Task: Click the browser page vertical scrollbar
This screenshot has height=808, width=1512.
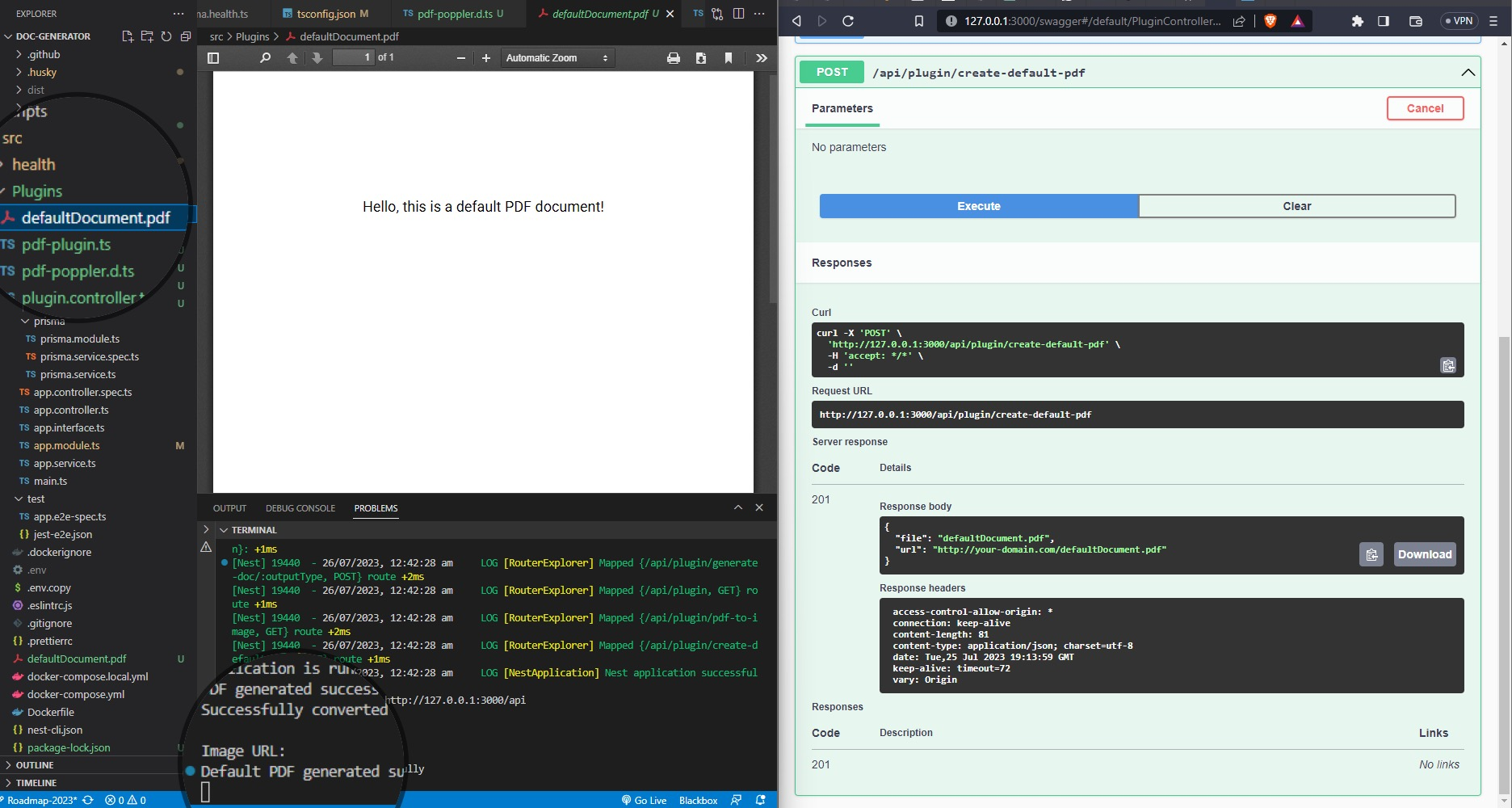Action: (1503, 566)
